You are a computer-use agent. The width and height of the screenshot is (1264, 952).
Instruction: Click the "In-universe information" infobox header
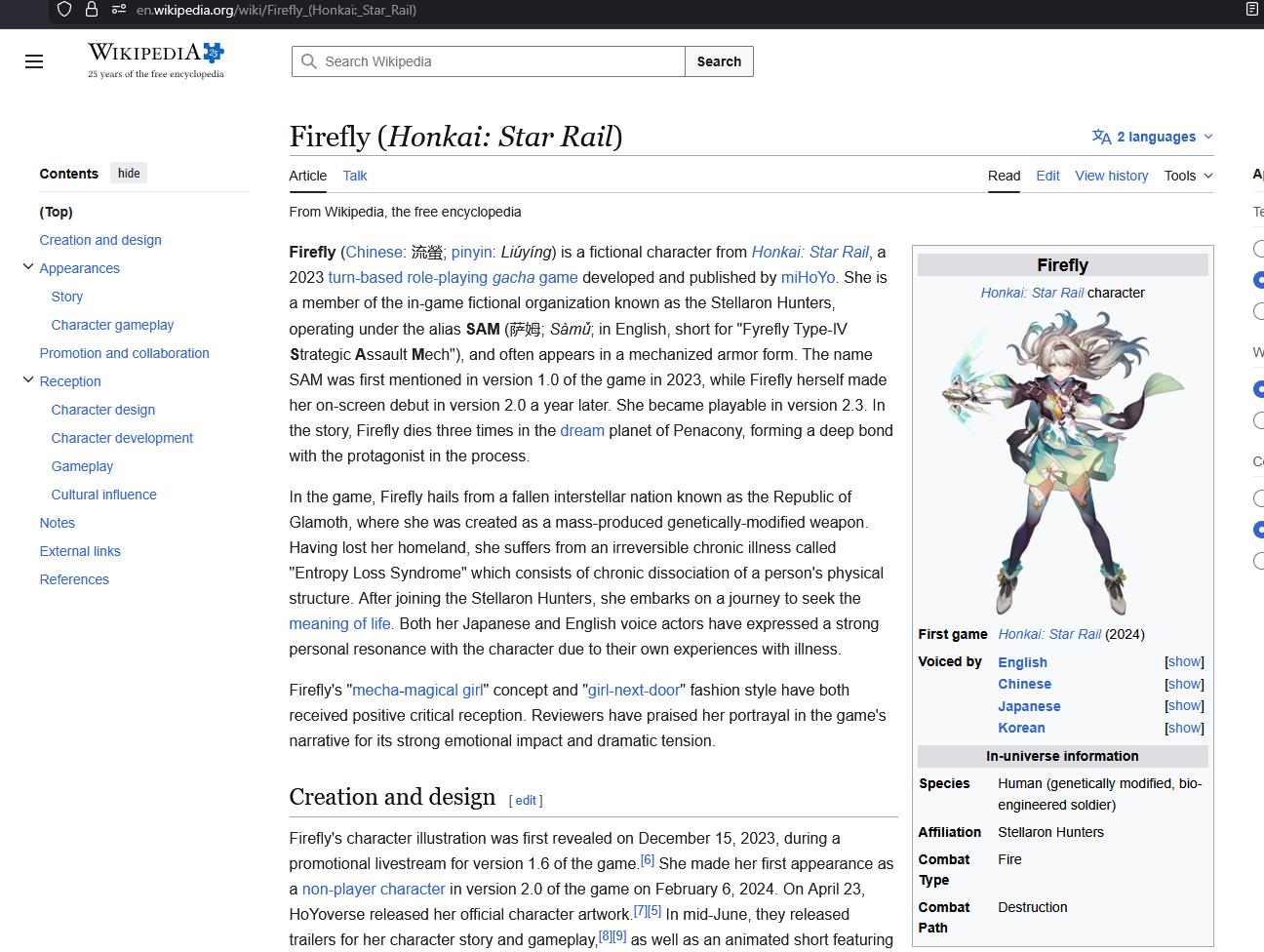pyautogui.click(x=1063, y=756)
